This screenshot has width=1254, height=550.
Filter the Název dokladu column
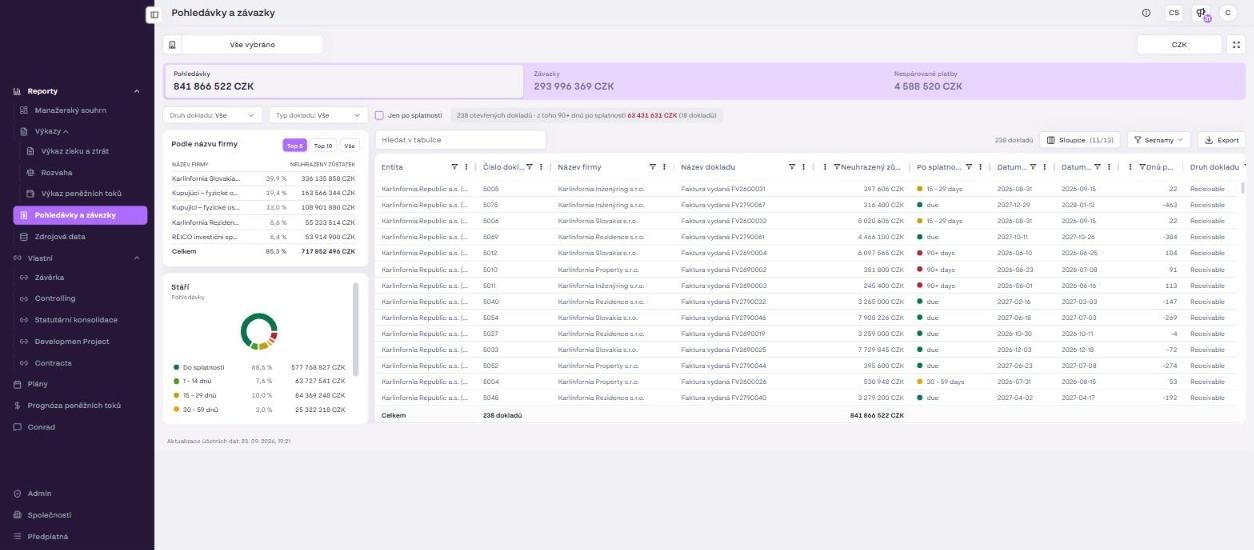[792, 167]
